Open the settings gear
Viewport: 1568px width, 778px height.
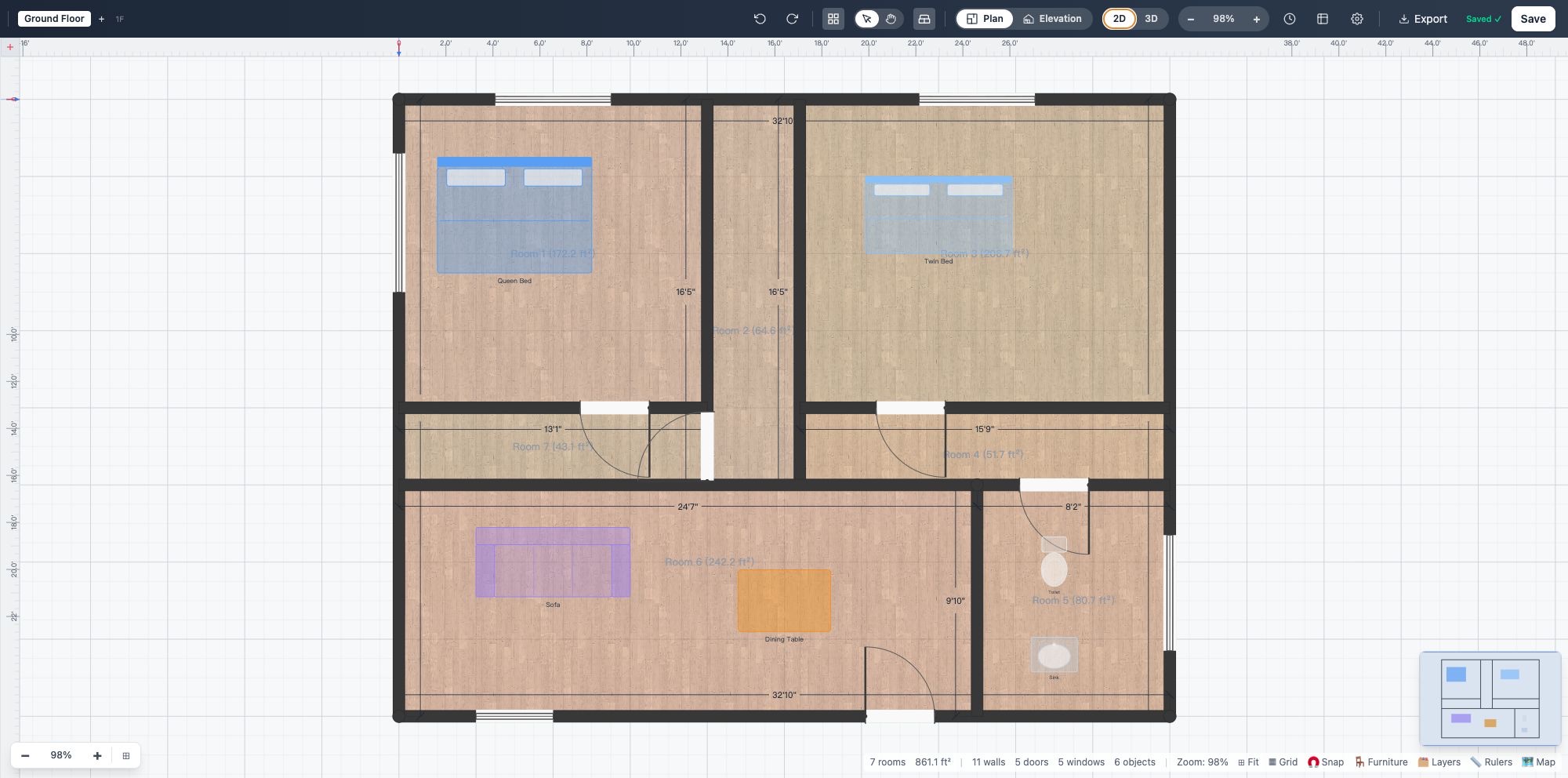[x=1357, y=19]
